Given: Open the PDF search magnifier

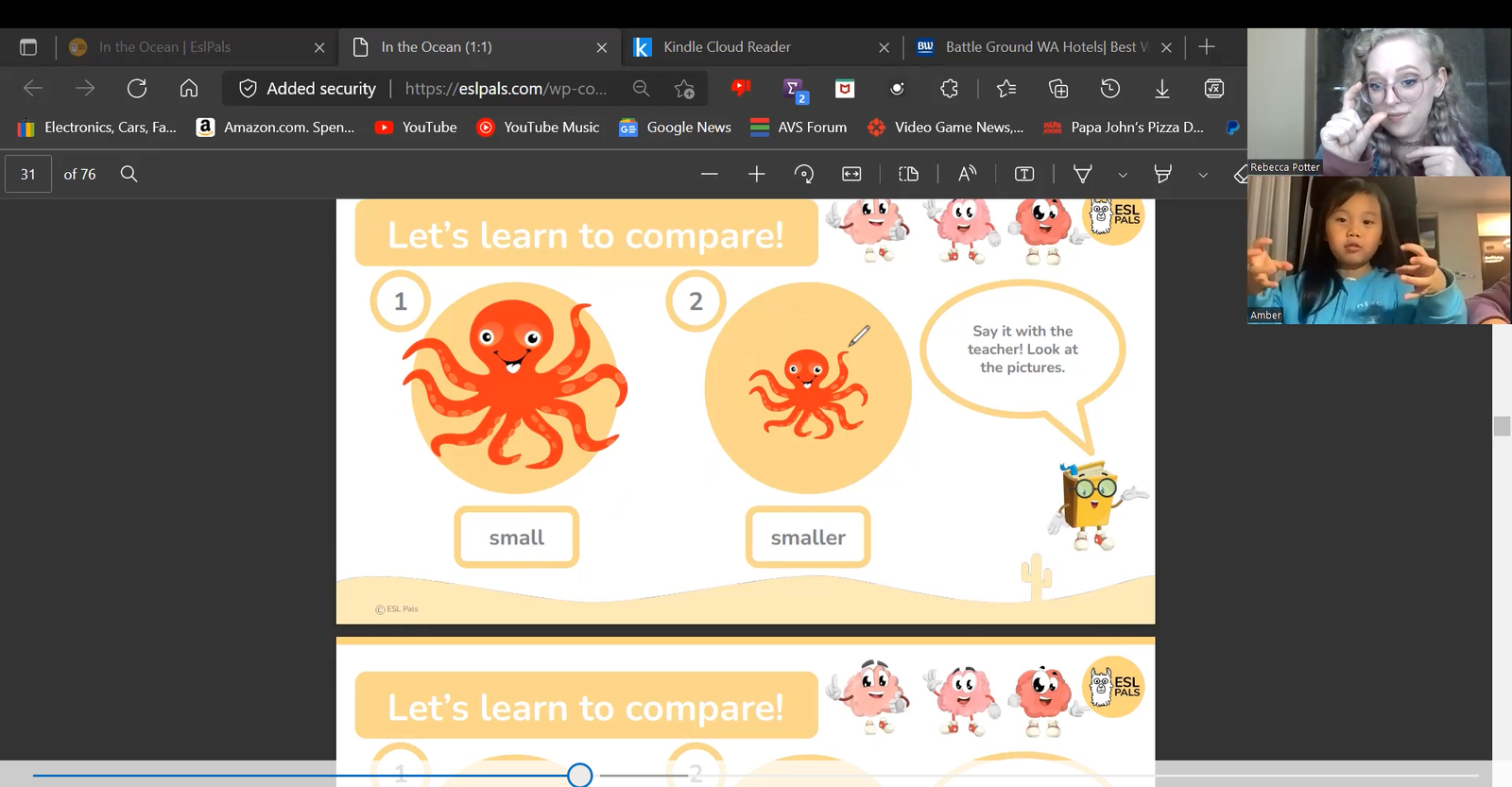Looking at the screenshot, I should [x=129, y=174].
